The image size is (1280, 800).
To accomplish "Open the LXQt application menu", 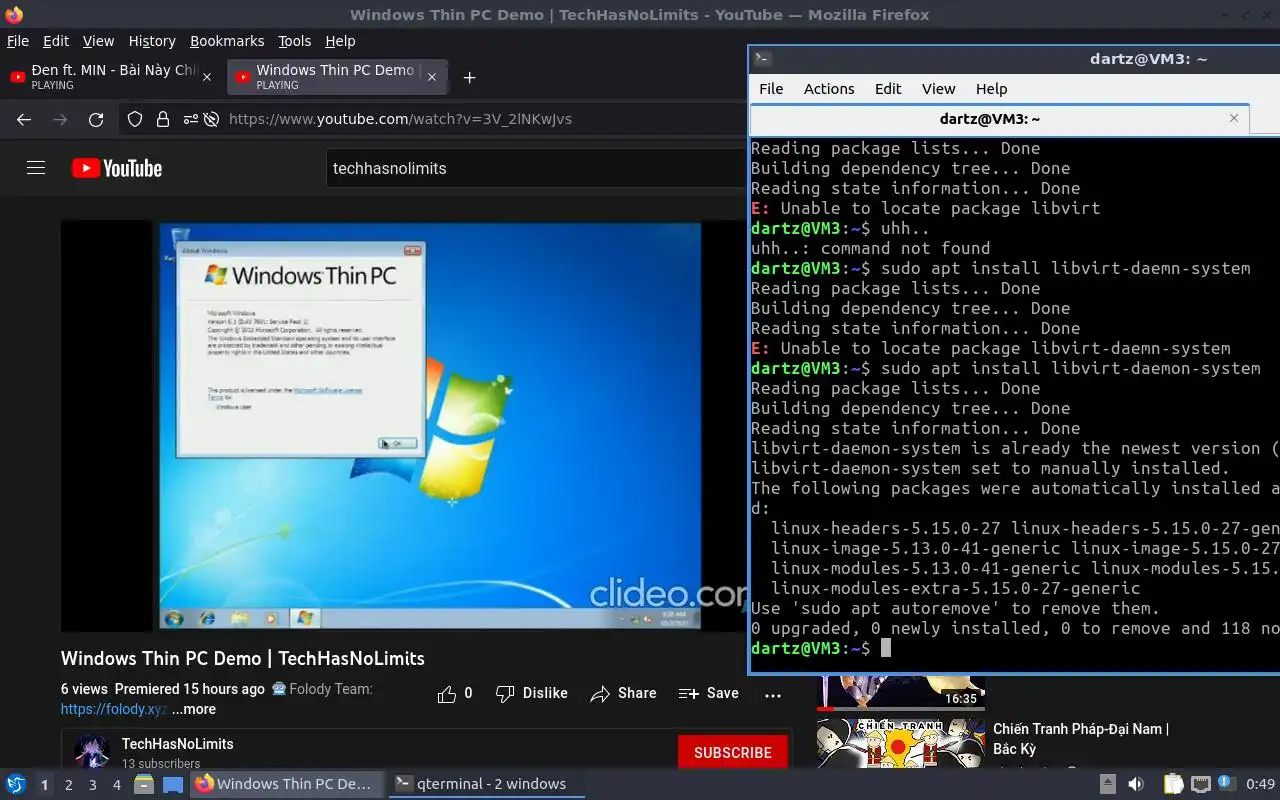I will point(15,784).
